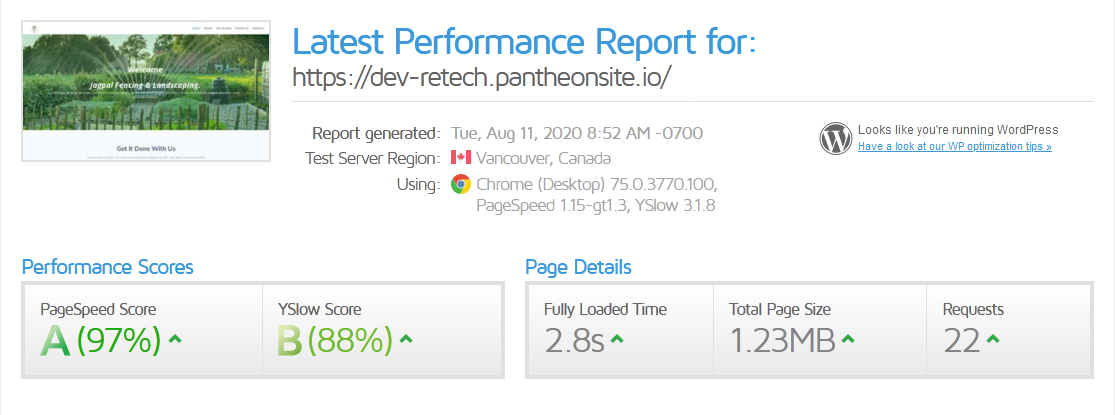Click the Vancouver, Canada server region text
This screenshot has width=1115, height=415.
544,158
